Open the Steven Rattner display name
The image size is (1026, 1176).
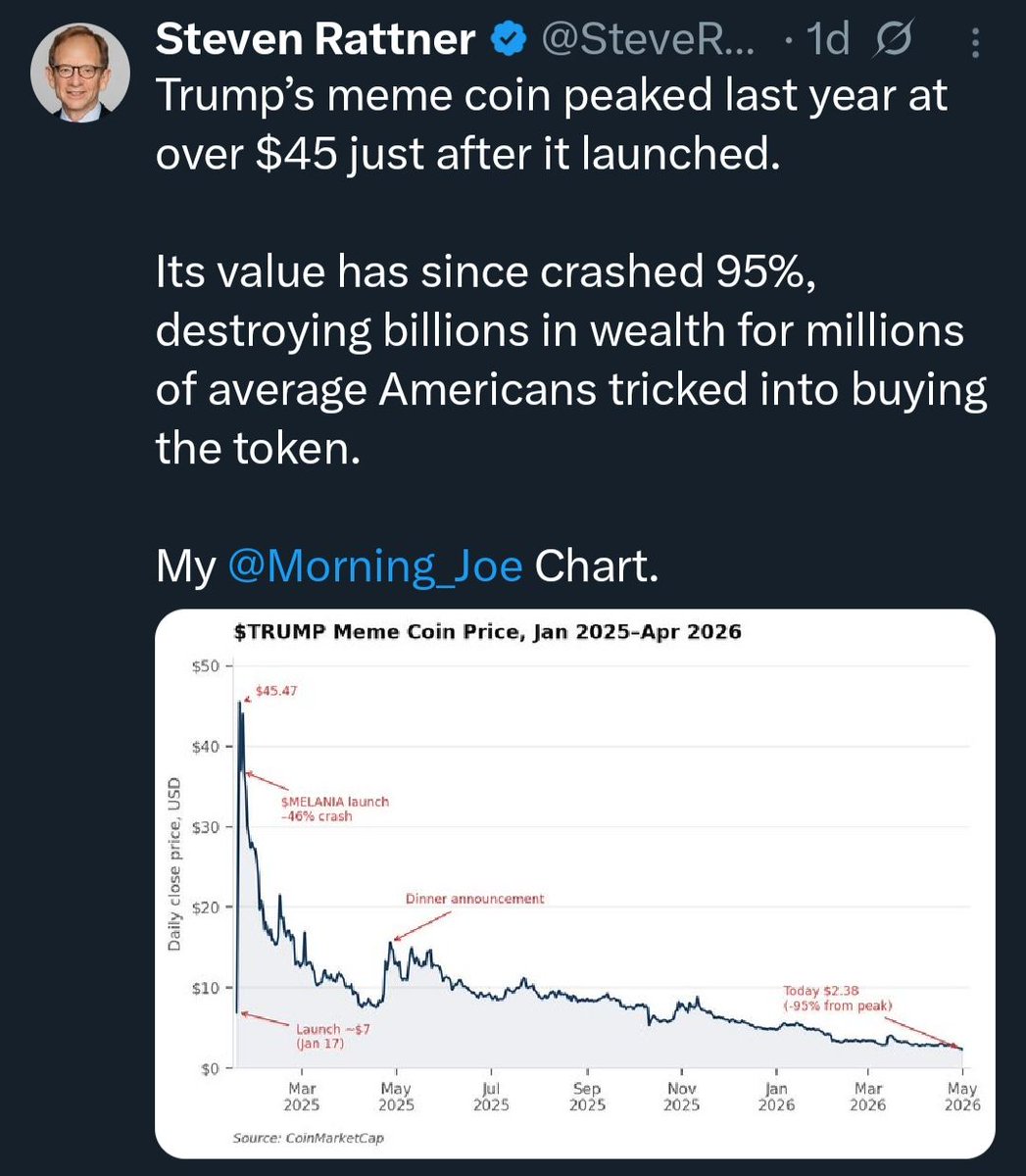click(317, 40)
